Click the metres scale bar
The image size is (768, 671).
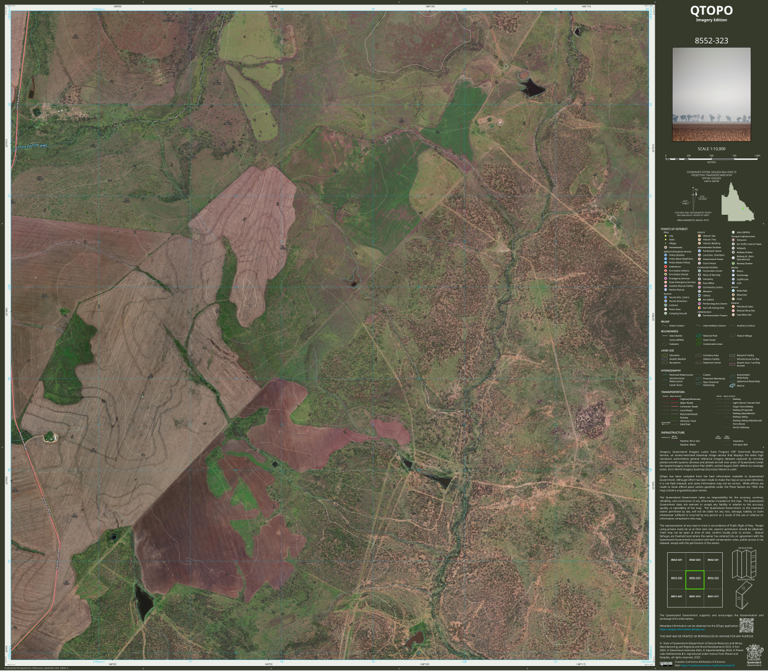pyautogui.click(x=712, y=159)
